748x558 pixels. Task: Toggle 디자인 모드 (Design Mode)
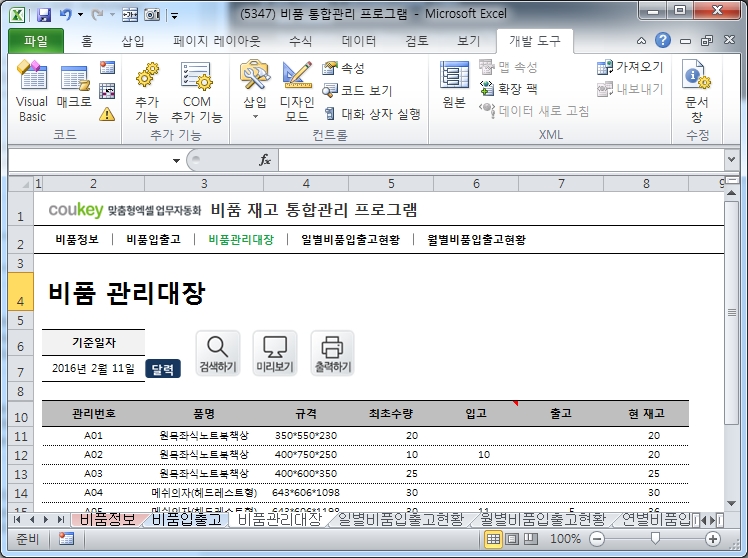(297, 91)
